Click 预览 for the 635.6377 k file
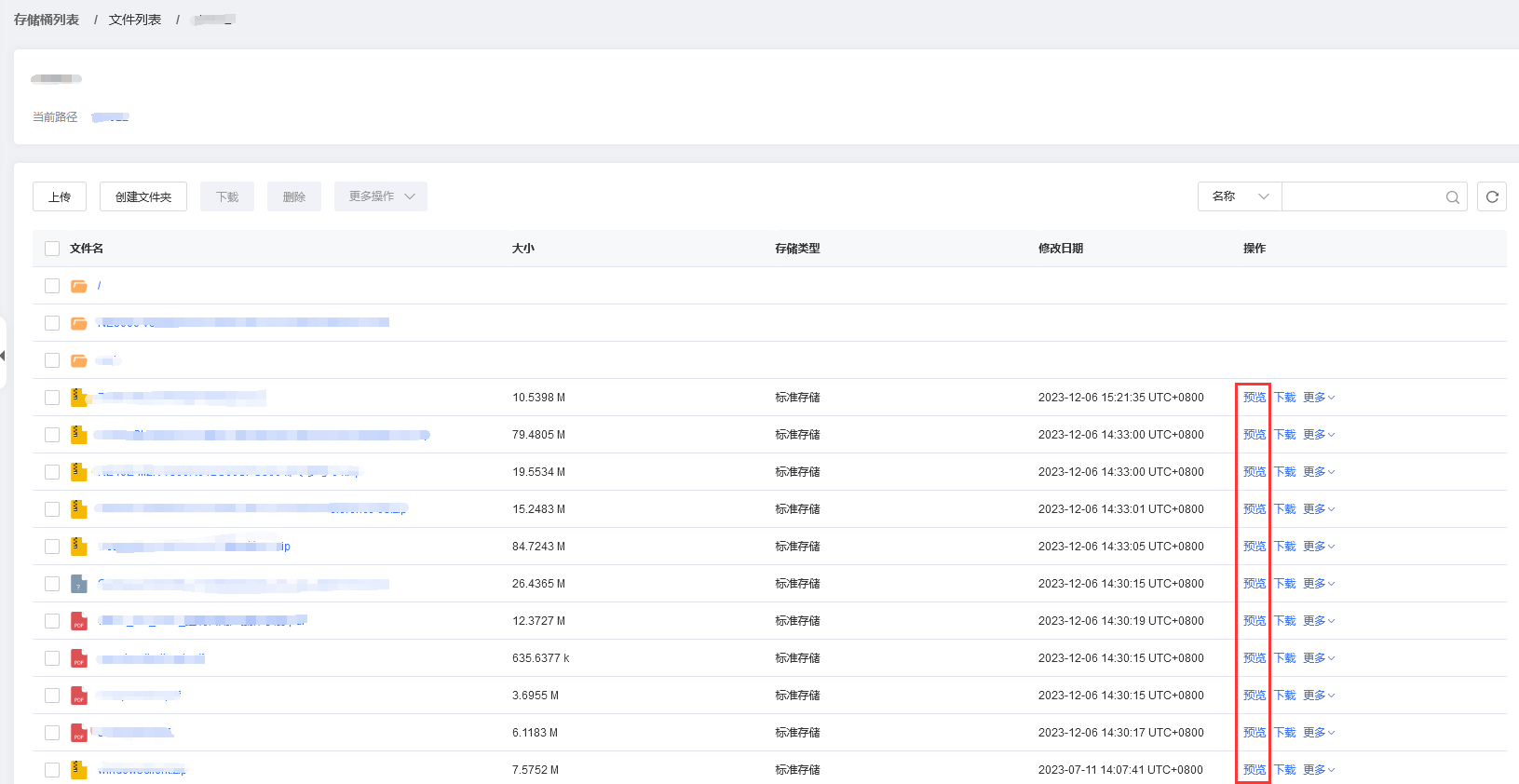1519x784 pixels. 1255,658
